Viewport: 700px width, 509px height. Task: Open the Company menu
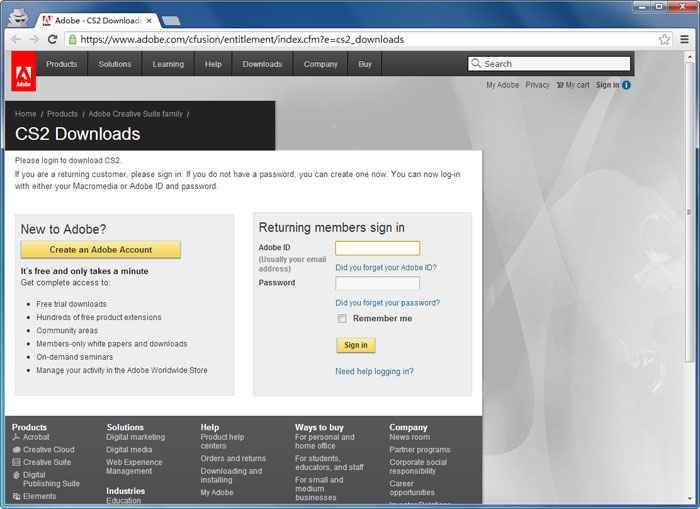[321, 64]
